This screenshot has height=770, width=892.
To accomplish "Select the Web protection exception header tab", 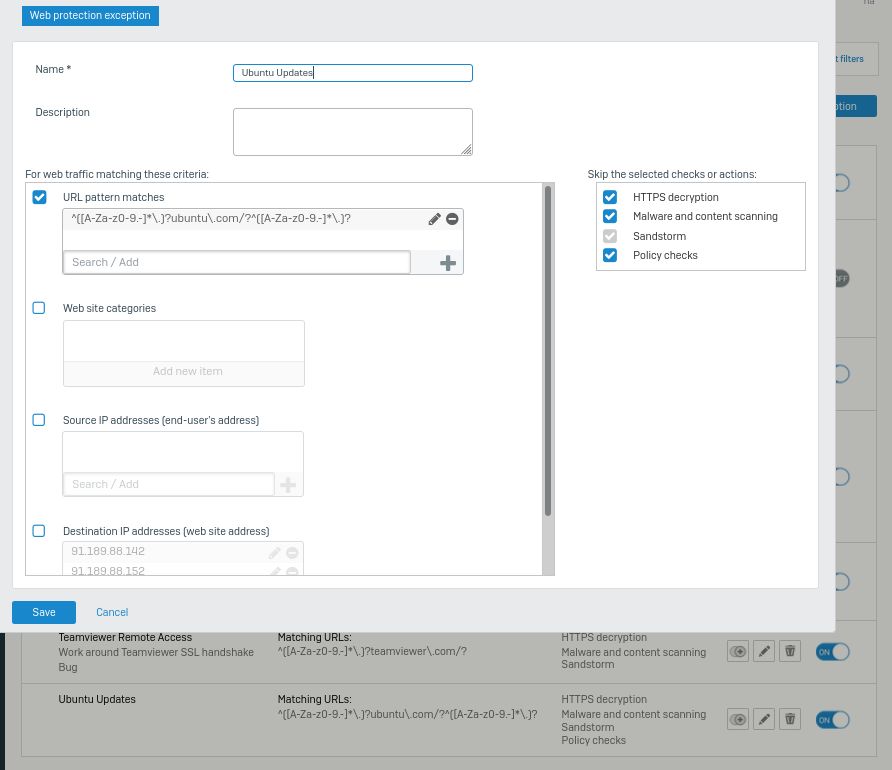I will point(90,15).
